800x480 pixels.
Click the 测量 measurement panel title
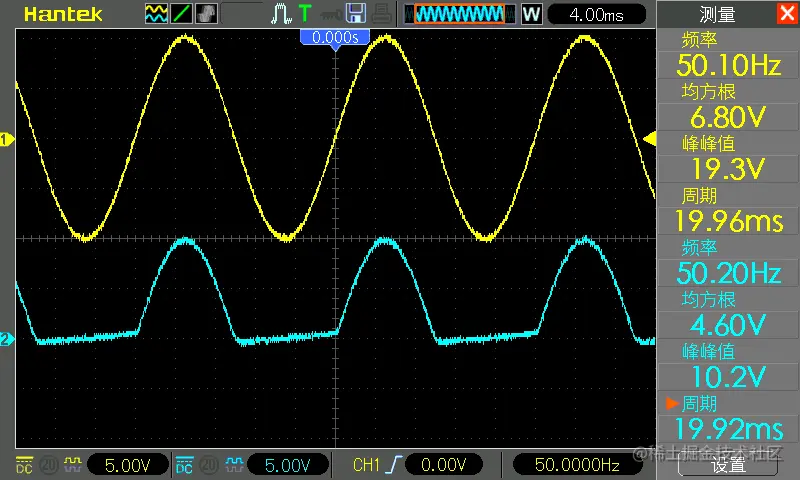coord(717,14)
